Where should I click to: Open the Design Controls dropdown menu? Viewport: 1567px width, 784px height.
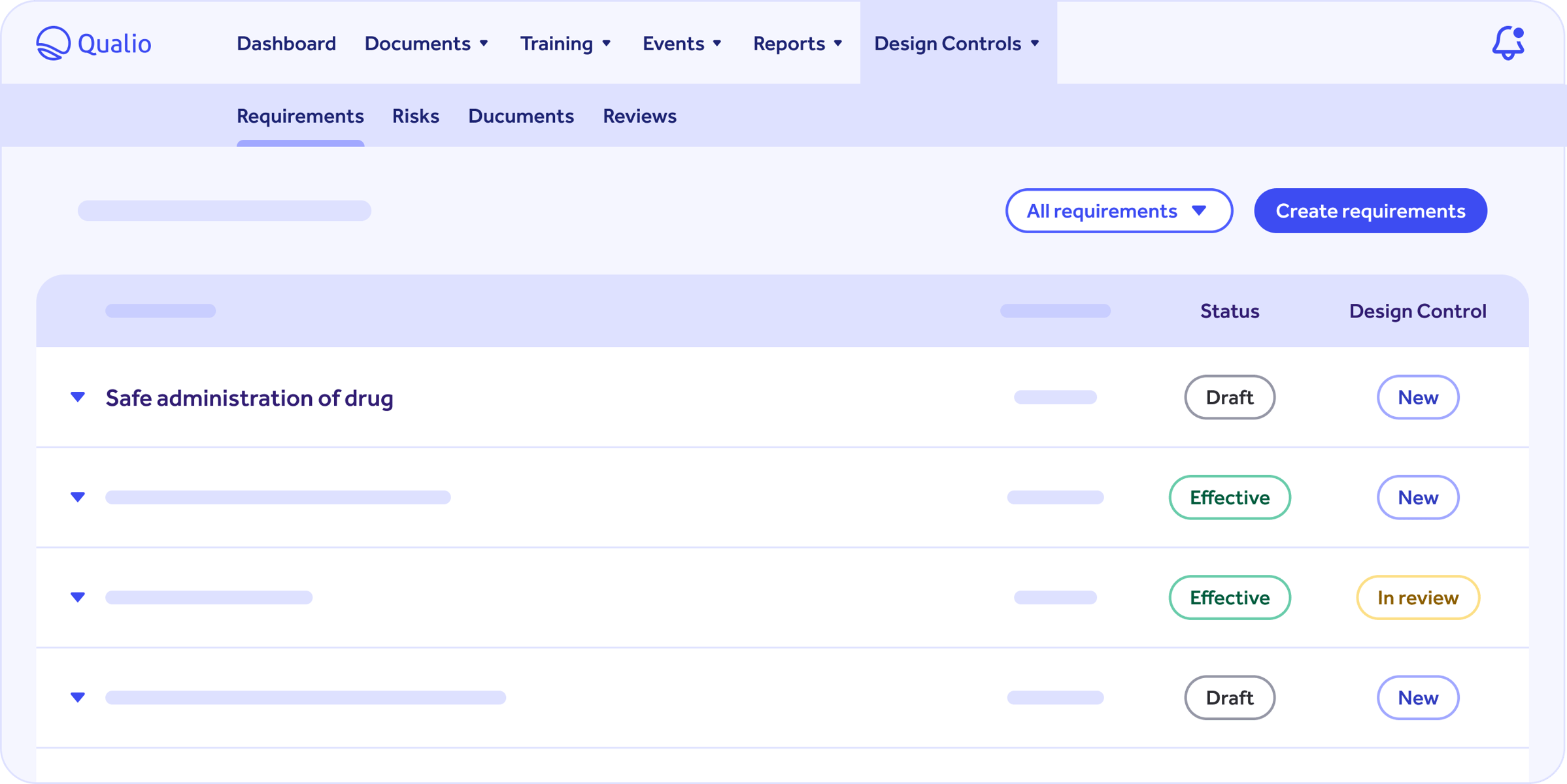[956, 43]
